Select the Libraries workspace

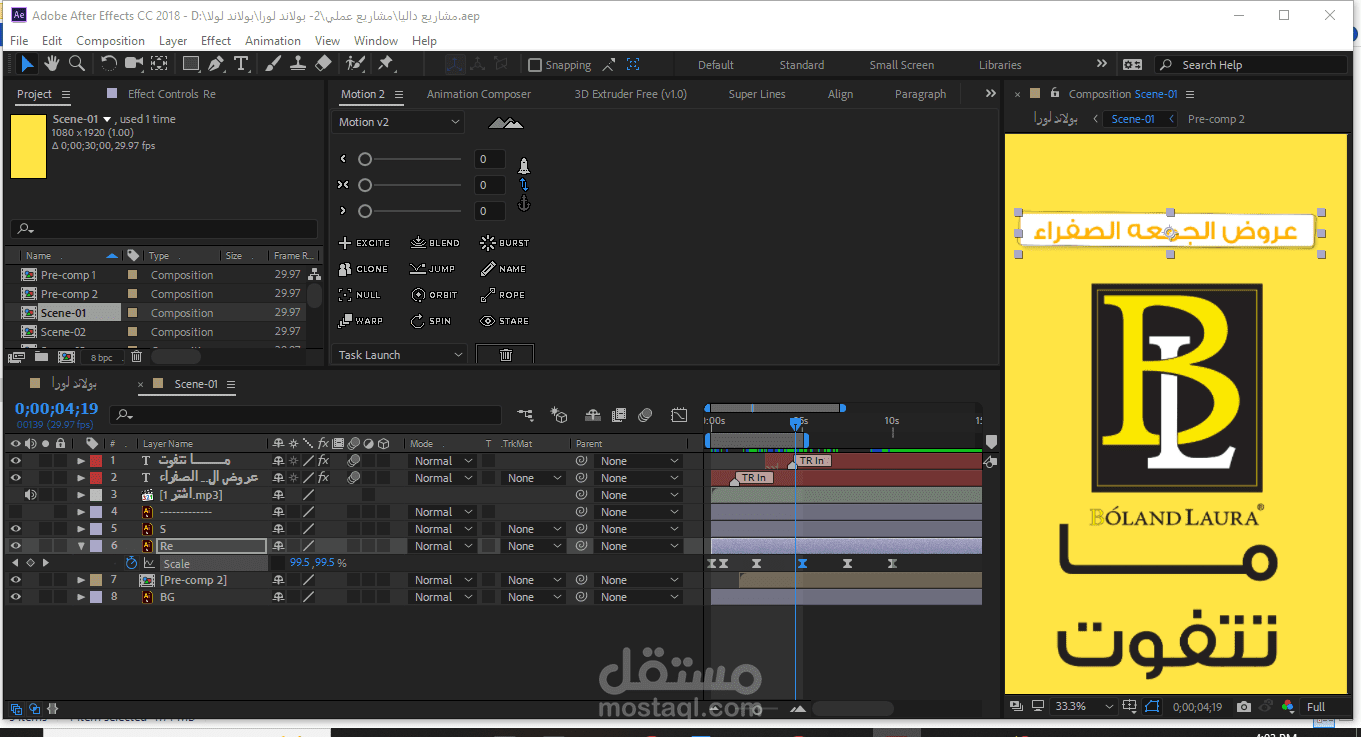point(1000,65)
